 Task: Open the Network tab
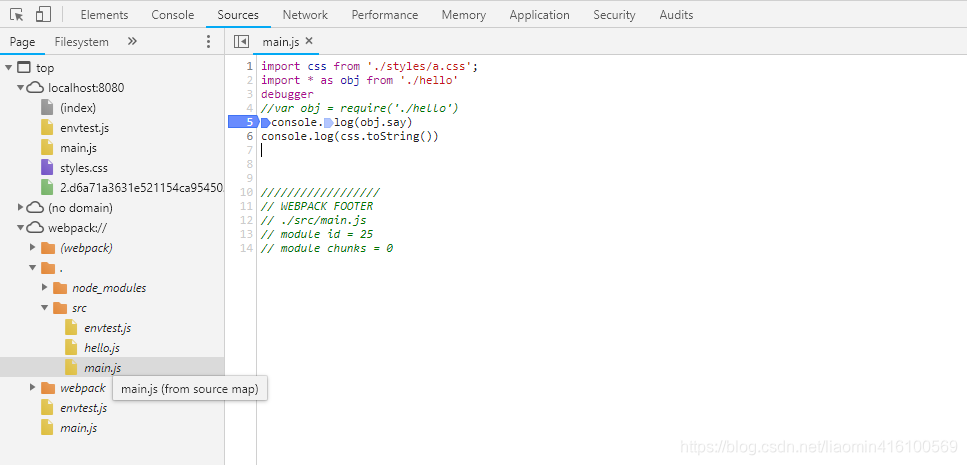click(x=305, y=15)
